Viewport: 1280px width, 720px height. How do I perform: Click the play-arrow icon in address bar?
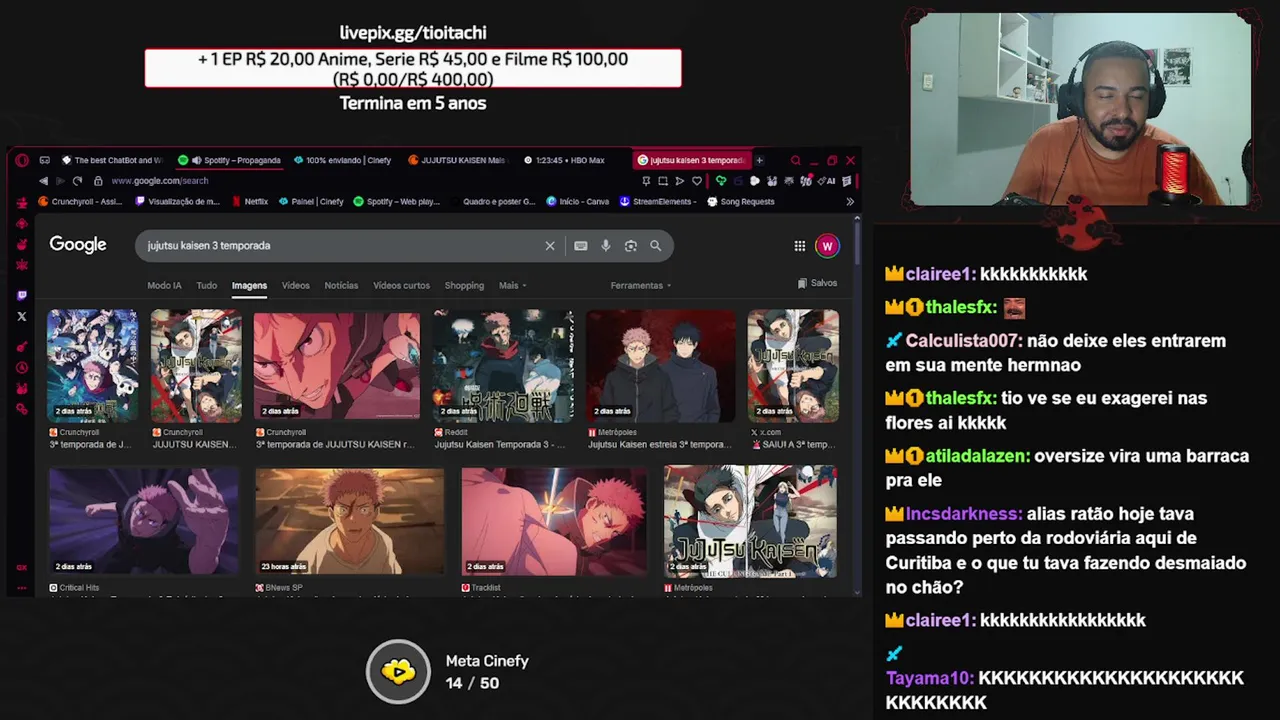tap(680, 181)
